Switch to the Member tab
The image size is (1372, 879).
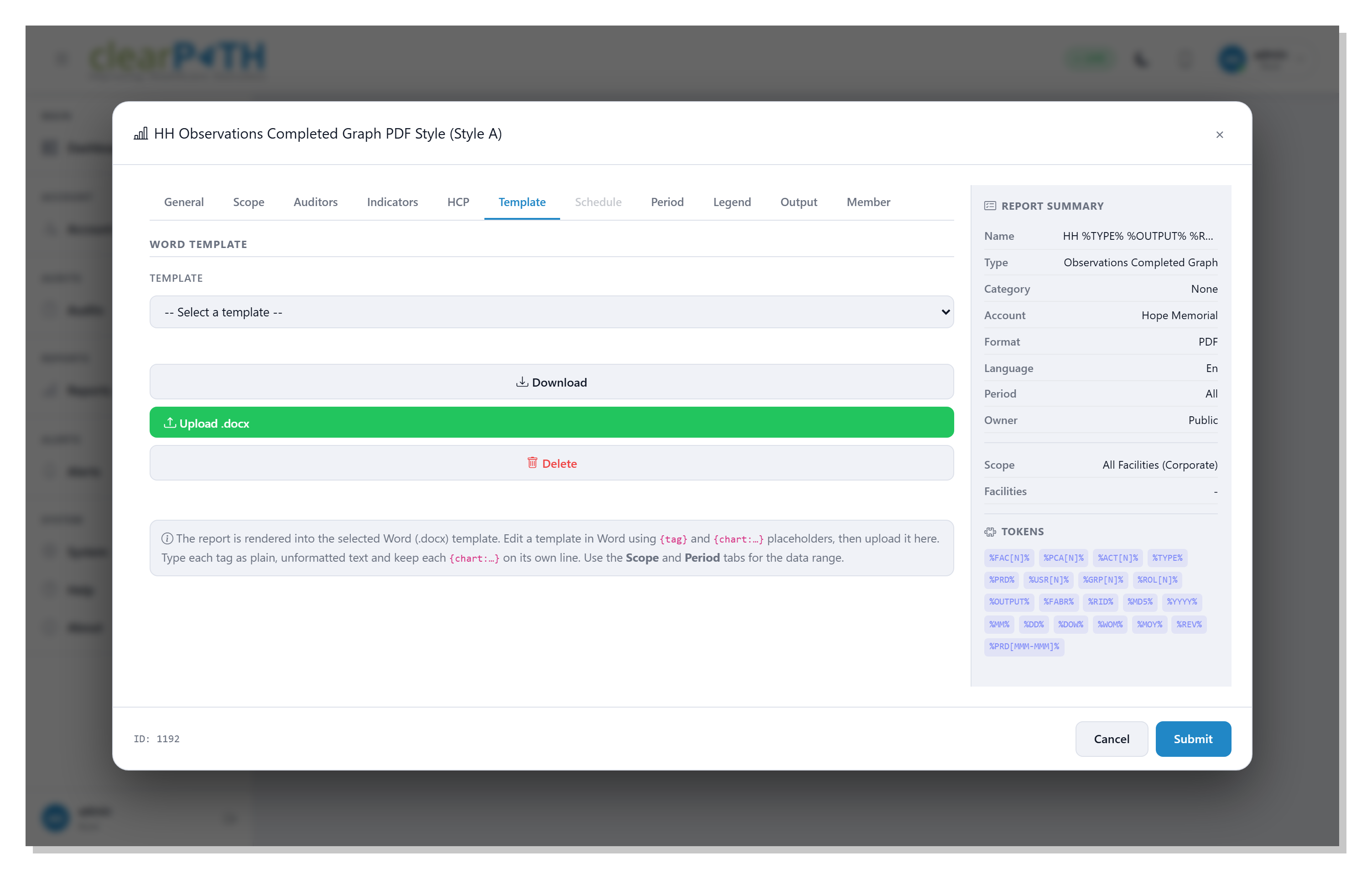pos(868,202)
